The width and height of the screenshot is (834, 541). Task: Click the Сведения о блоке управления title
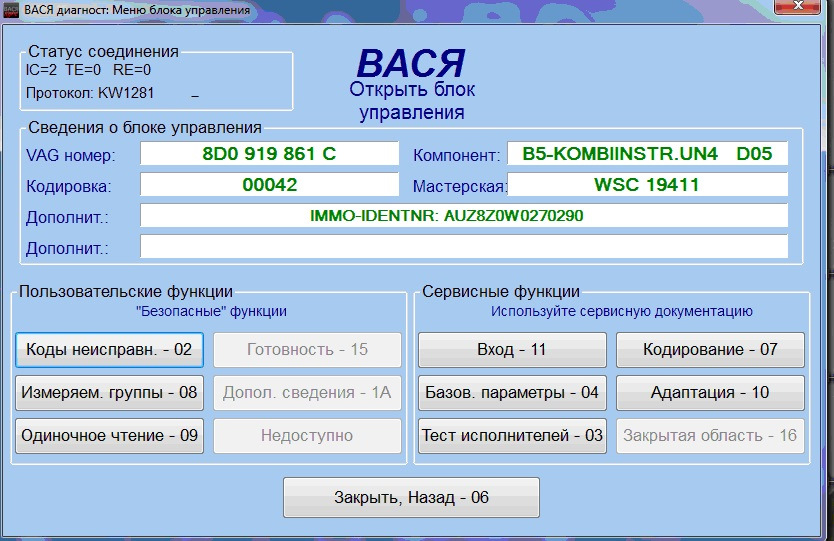coord(145,128)
